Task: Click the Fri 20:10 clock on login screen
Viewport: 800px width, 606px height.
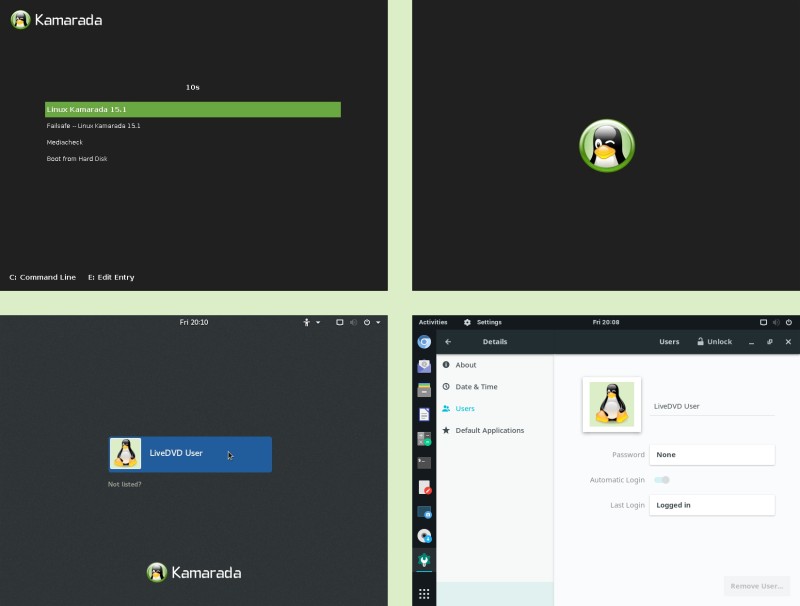Action: click(194, 322)
